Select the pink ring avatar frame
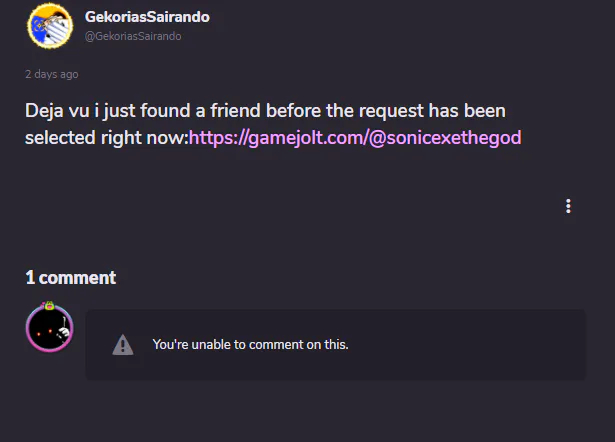 tap(49, 328)
